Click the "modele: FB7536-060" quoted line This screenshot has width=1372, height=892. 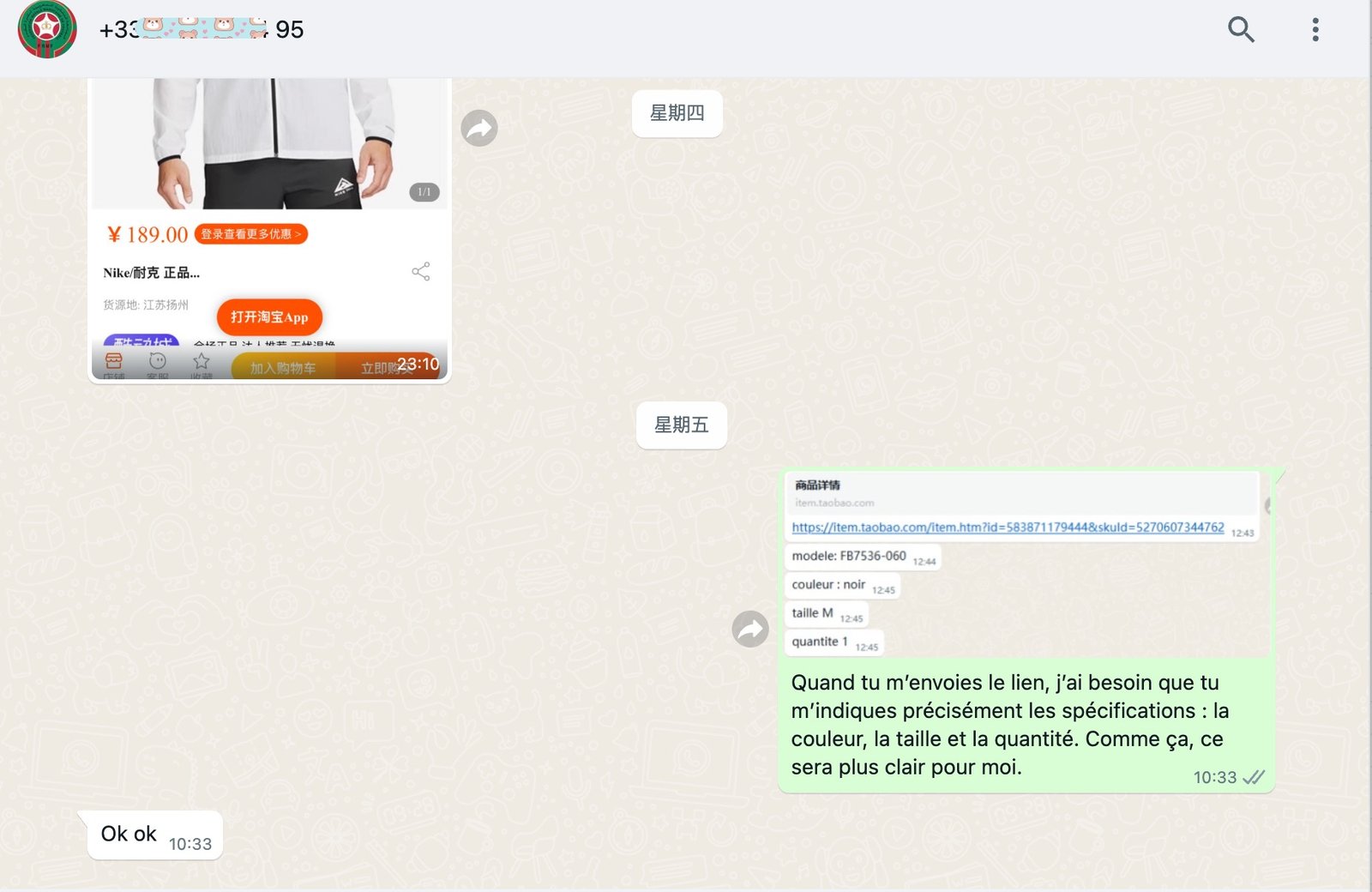[849, 556]
